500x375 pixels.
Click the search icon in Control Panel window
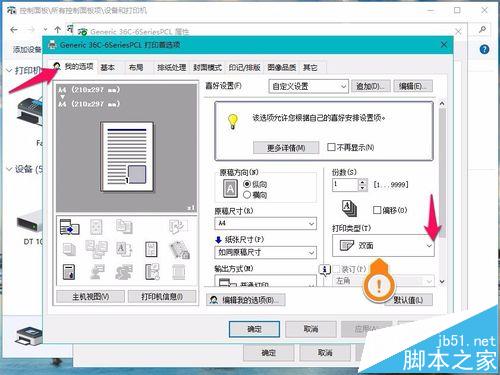(482, 30)
